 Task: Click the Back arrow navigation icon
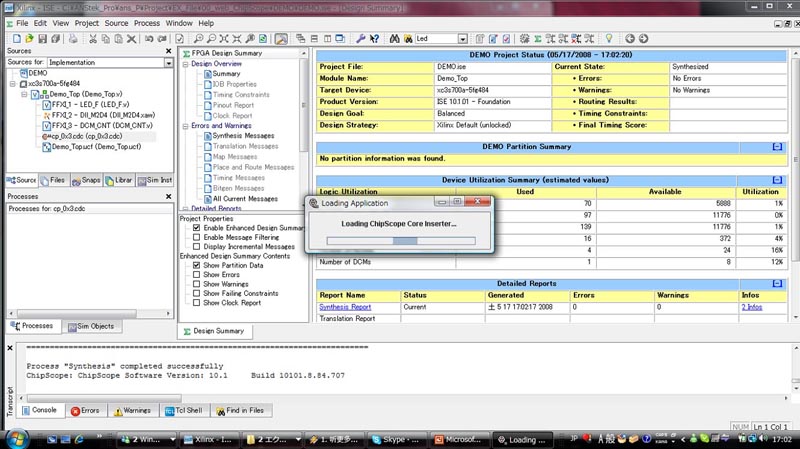point(630,39)
